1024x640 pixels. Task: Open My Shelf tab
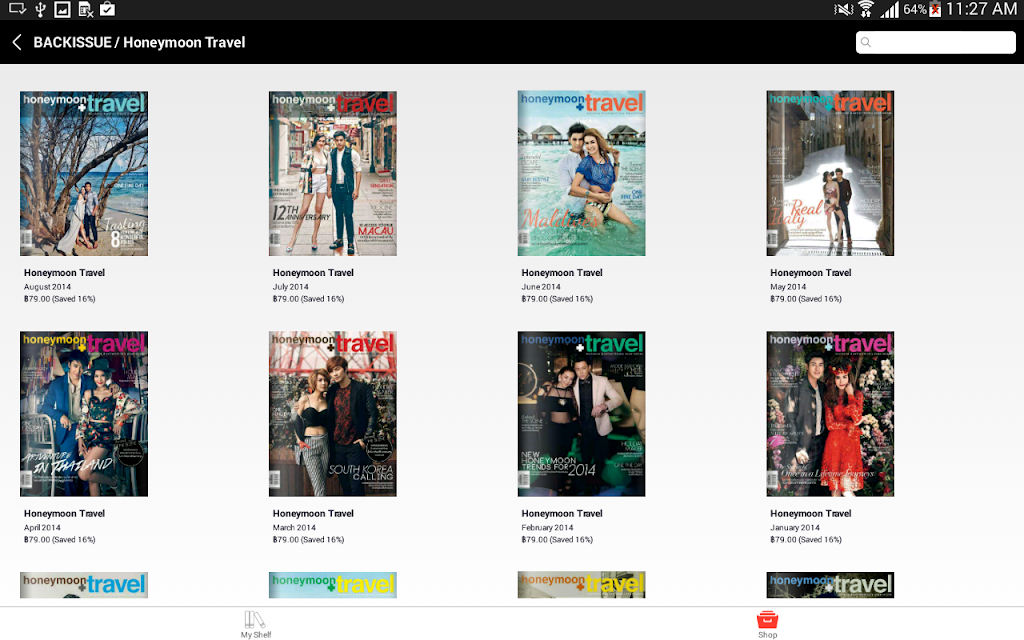(x=255, y=624)
